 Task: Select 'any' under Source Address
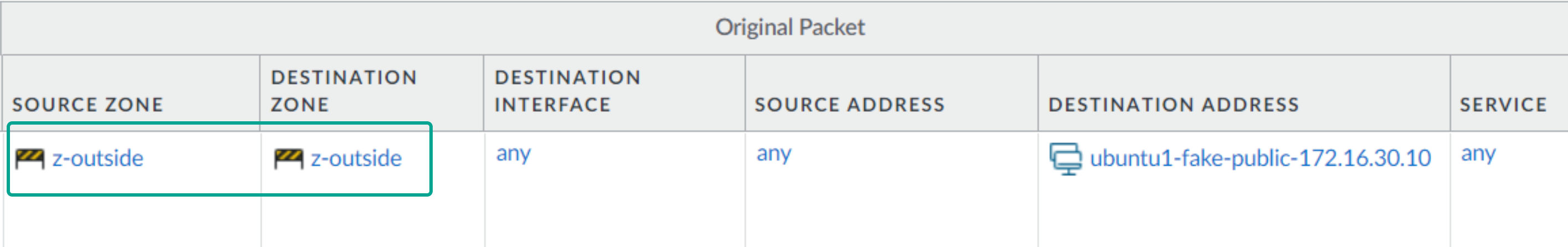(x=773, y=154)
